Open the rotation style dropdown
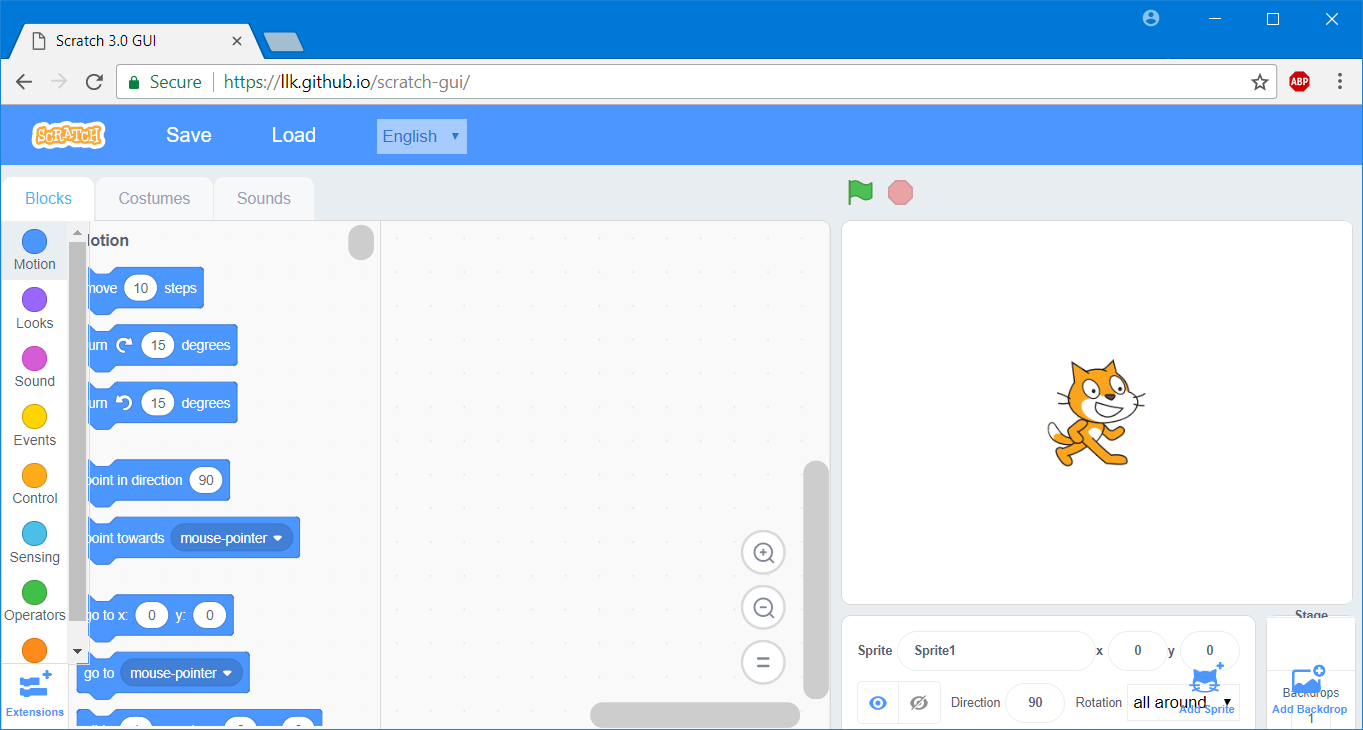Image resolution: width=1363 pixels, height=730 pixels. (x=1180, y=702)
